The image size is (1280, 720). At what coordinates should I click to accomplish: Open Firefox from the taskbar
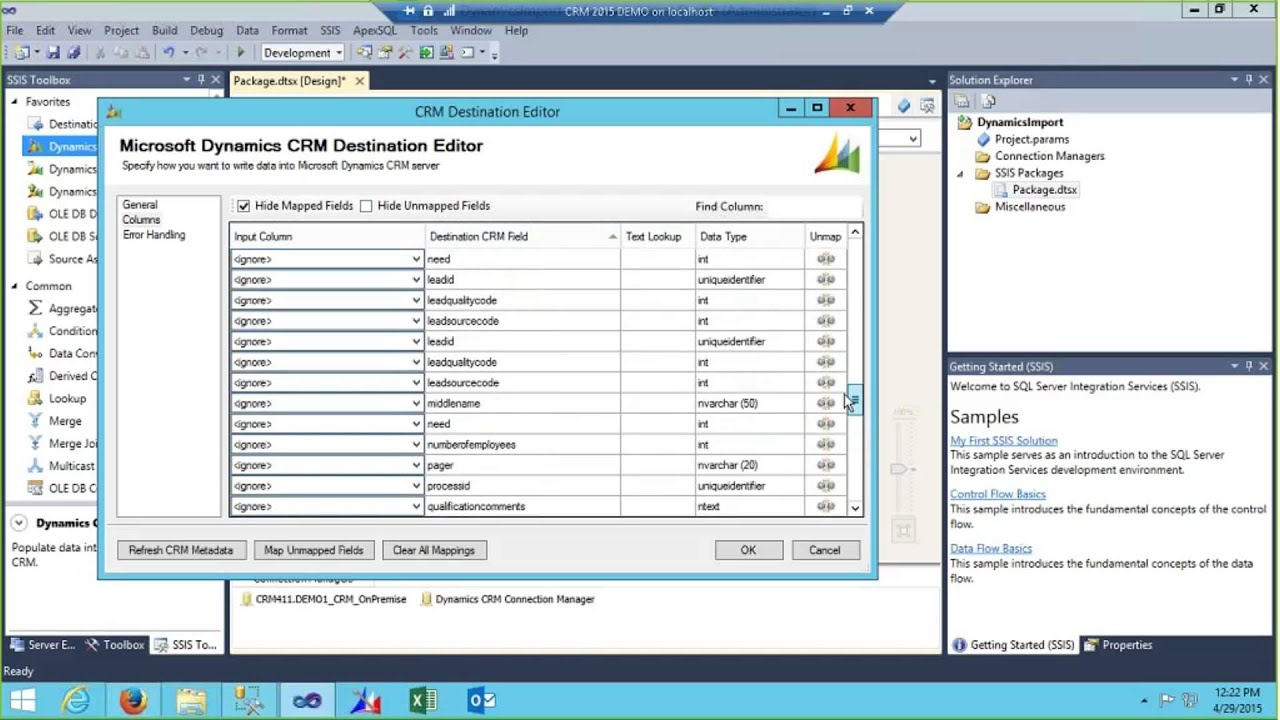[133, 701]
